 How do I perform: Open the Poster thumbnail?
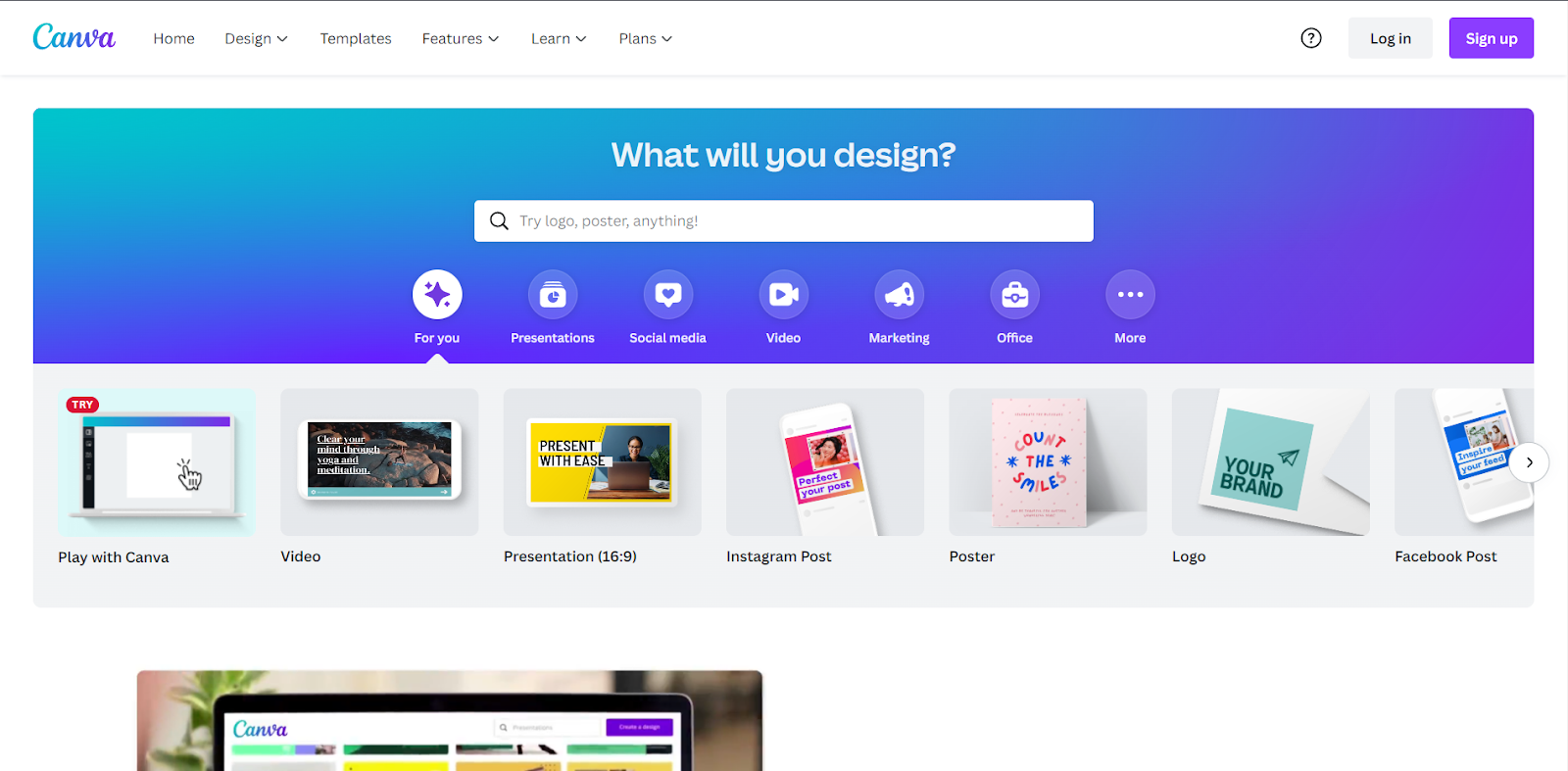(1049, 462)
